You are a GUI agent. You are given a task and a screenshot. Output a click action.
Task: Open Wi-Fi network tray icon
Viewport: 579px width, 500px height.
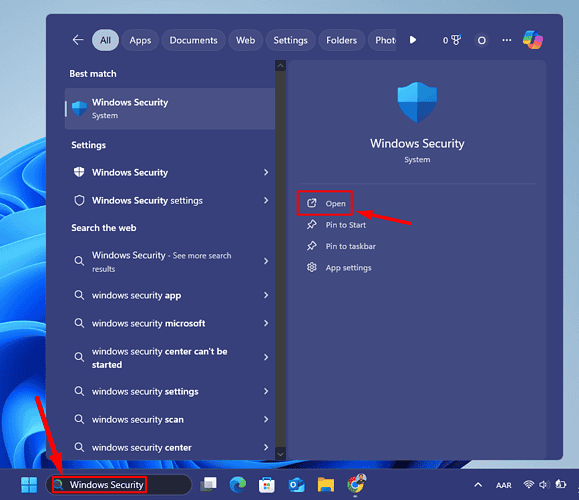point(529,484)
